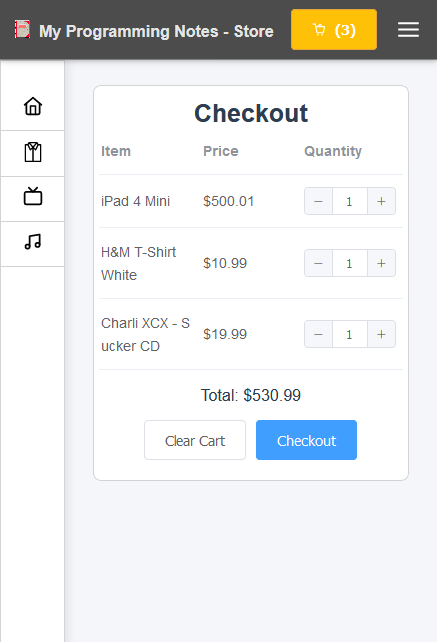Open the music category note icon
This screenshot has height=642, width=437.
pos(33,242)
